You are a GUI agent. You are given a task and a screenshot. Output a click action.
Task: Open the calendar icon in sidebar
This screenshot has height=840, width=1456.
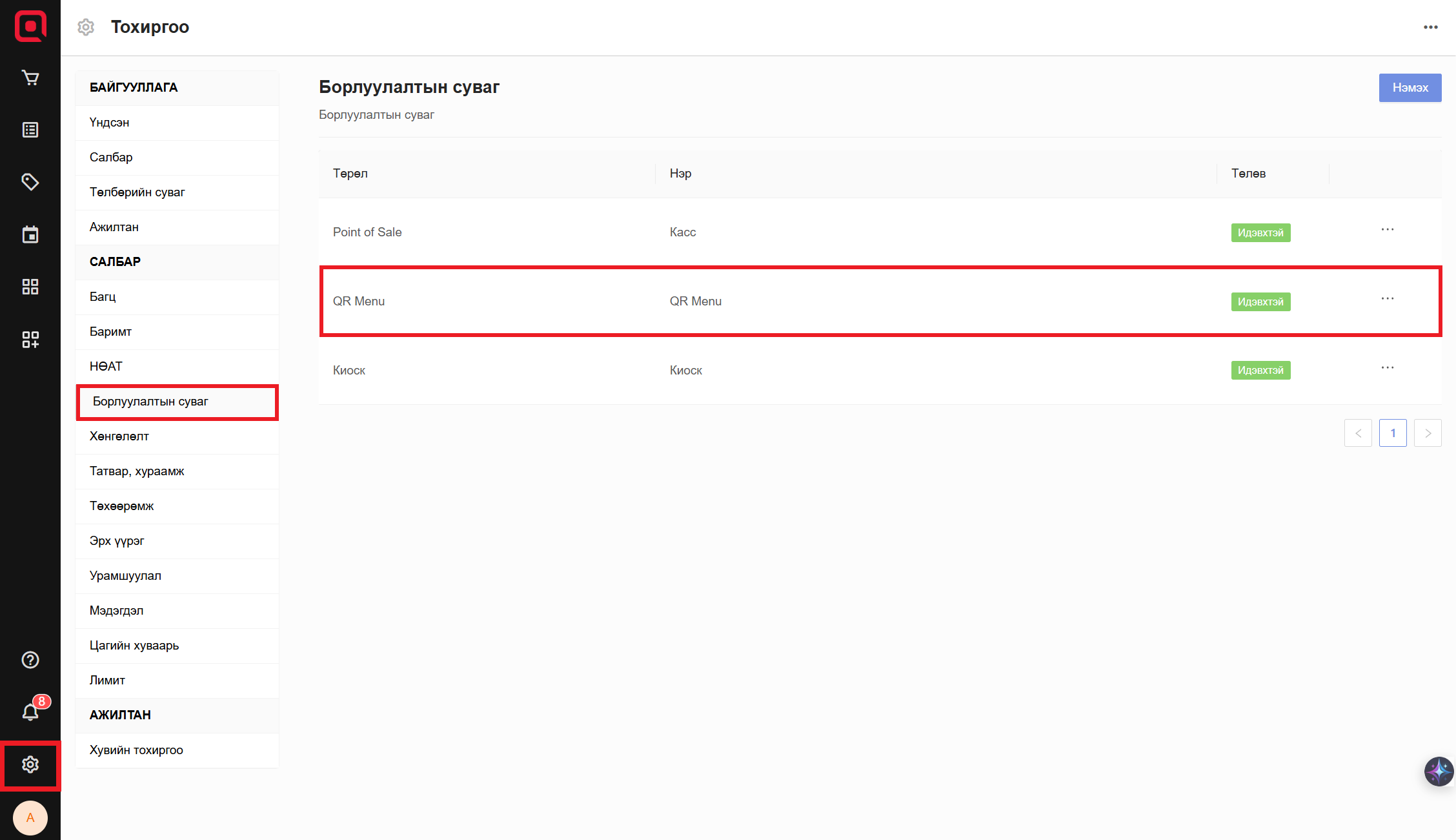click(30, 234)
